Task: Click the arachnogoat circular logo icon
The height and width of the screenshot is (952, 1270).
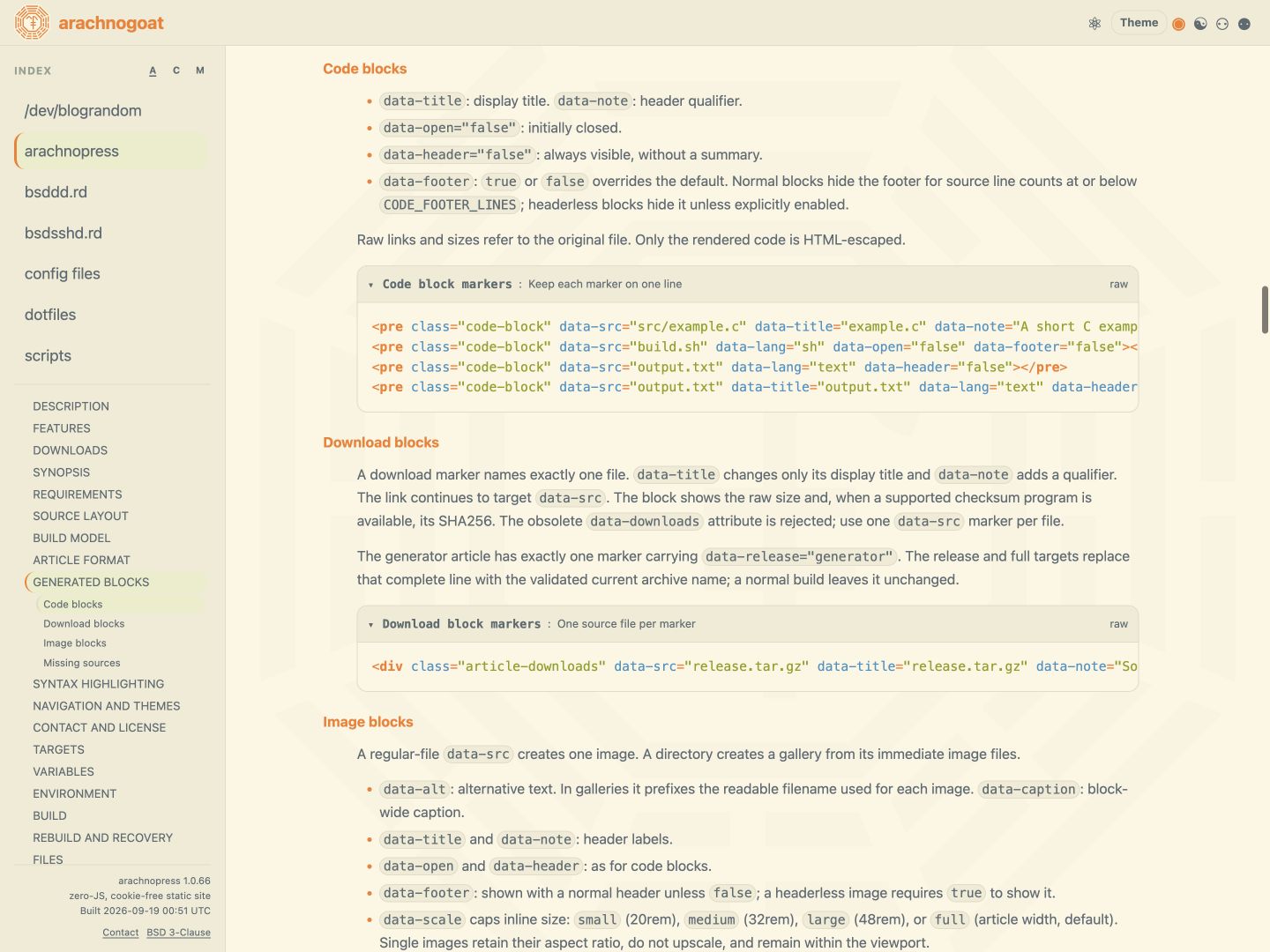Action: (x=32, y=23)
